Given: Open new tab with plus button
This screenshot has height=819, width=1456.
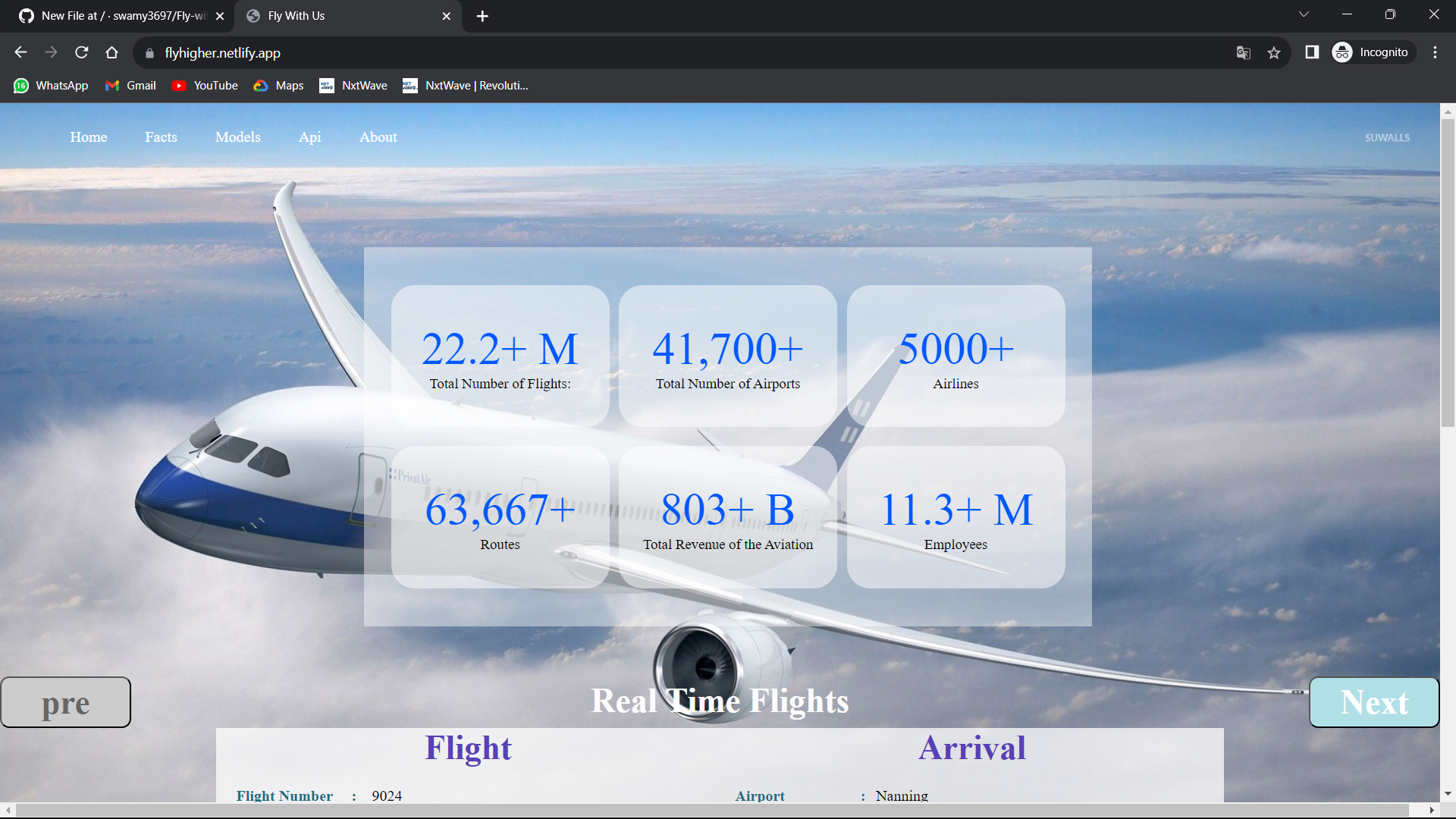Looking at the screenshot, I should [x=482, y=16].
